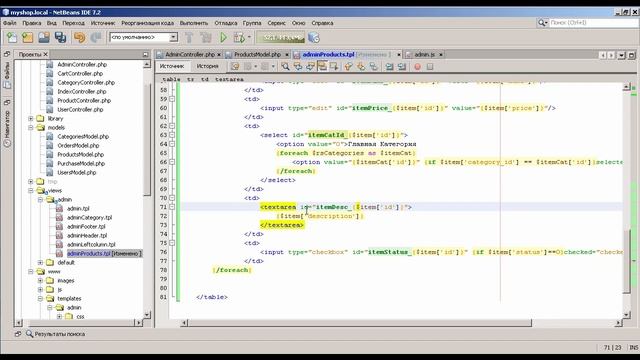The height and width of the screenshot is (360, 640).
Task: Collapse the models folder node
Action: click(x=31, y=127)
